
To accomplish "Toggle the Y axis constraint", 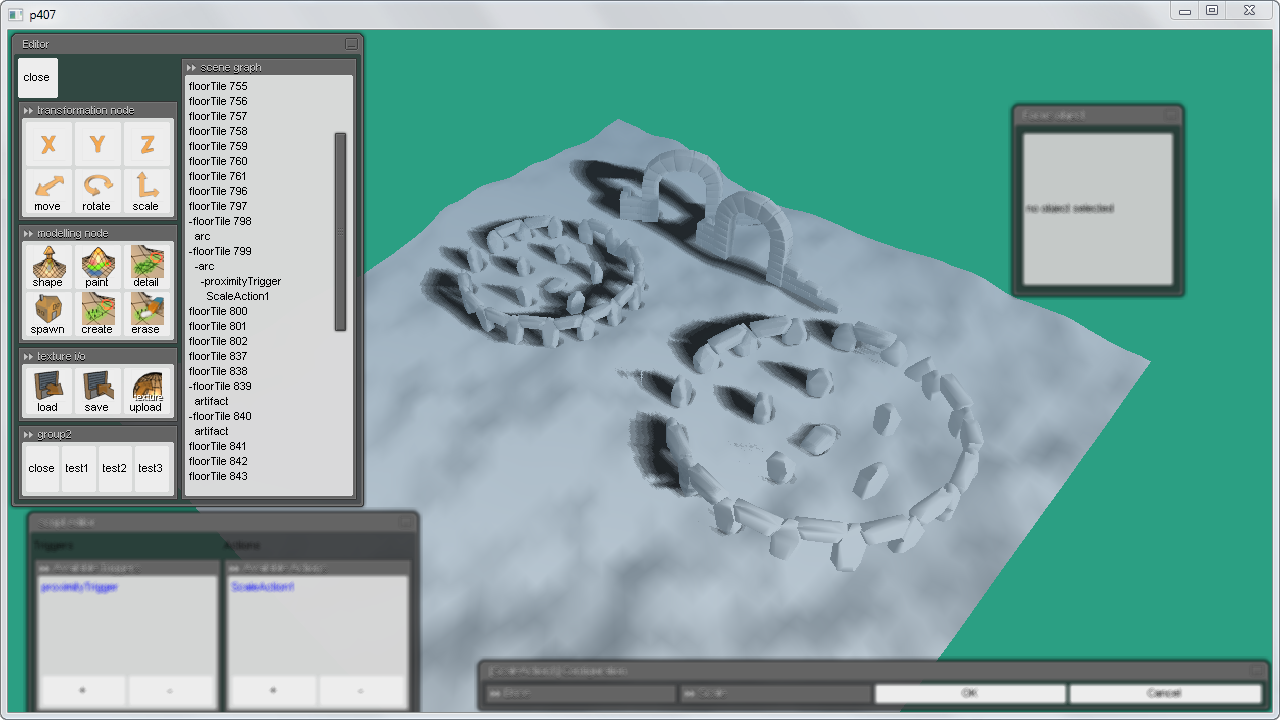I will (x=97, y=144).
